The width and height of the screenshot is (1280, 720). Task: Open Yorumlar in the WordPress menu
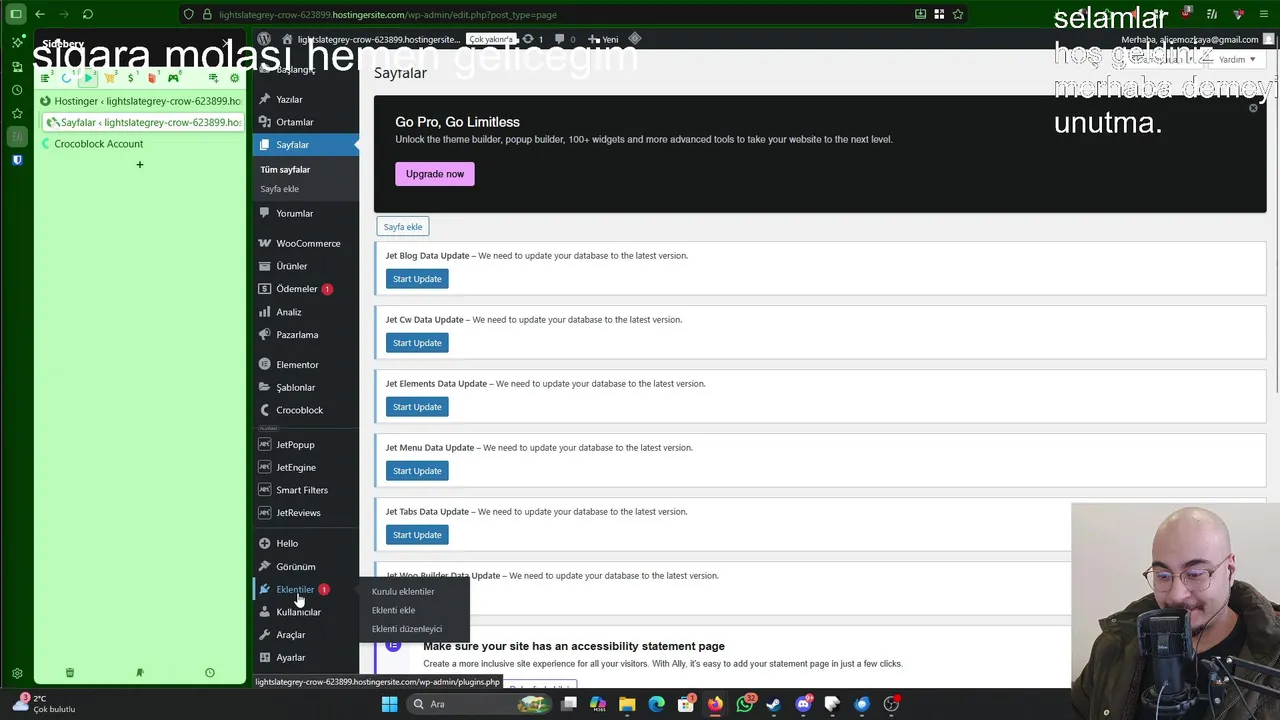pos(305,213)
